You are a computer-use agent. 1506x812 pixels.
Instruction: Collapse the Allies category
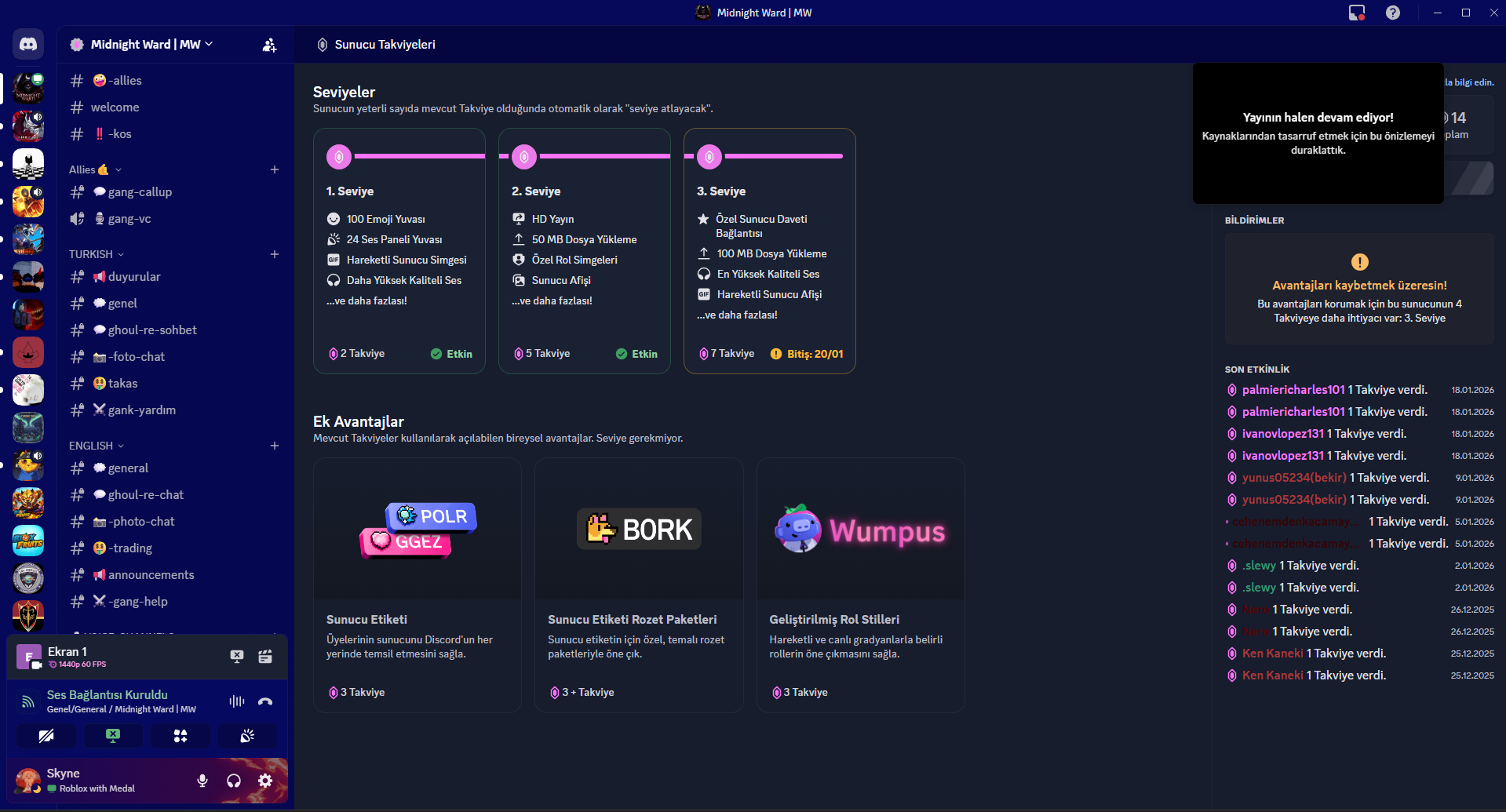[95, 169]
